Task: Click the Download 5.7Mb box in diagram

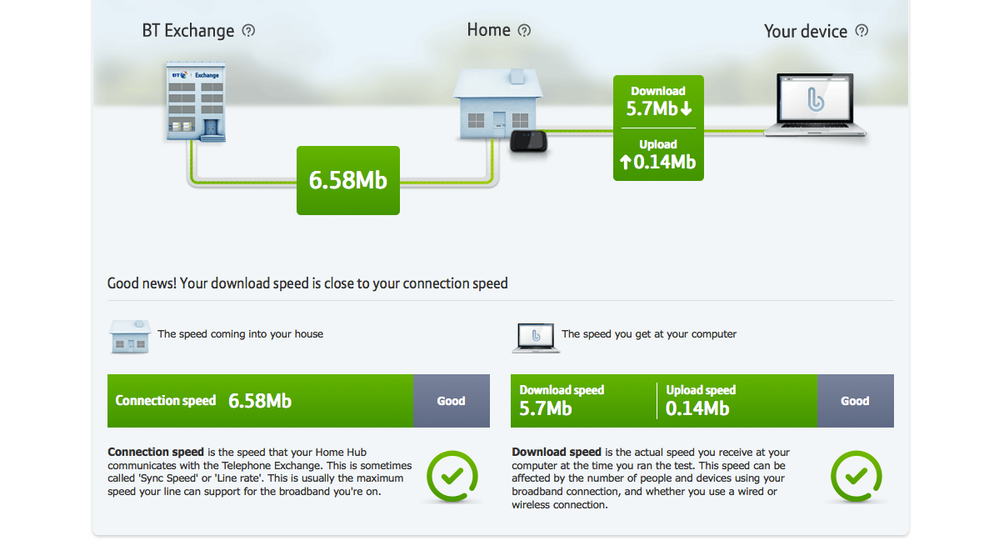Action: [658, 102]
